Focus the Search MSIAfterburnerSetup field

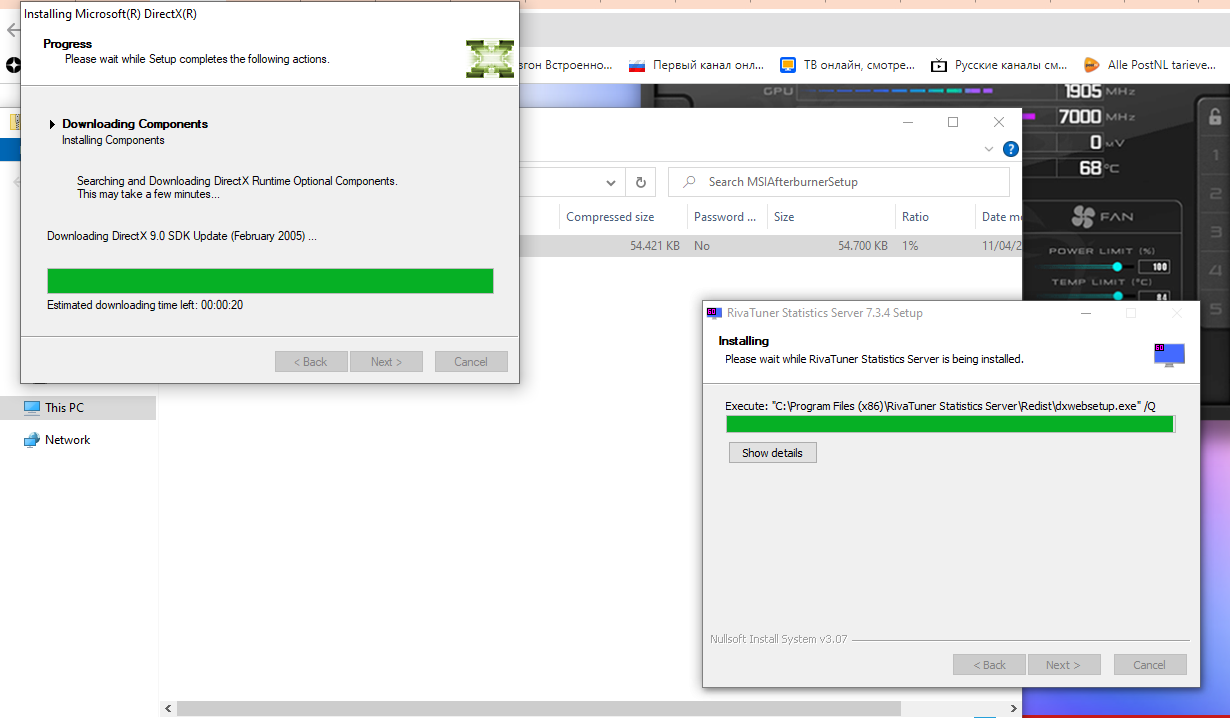pyautogui.click(x=839, y=182)
